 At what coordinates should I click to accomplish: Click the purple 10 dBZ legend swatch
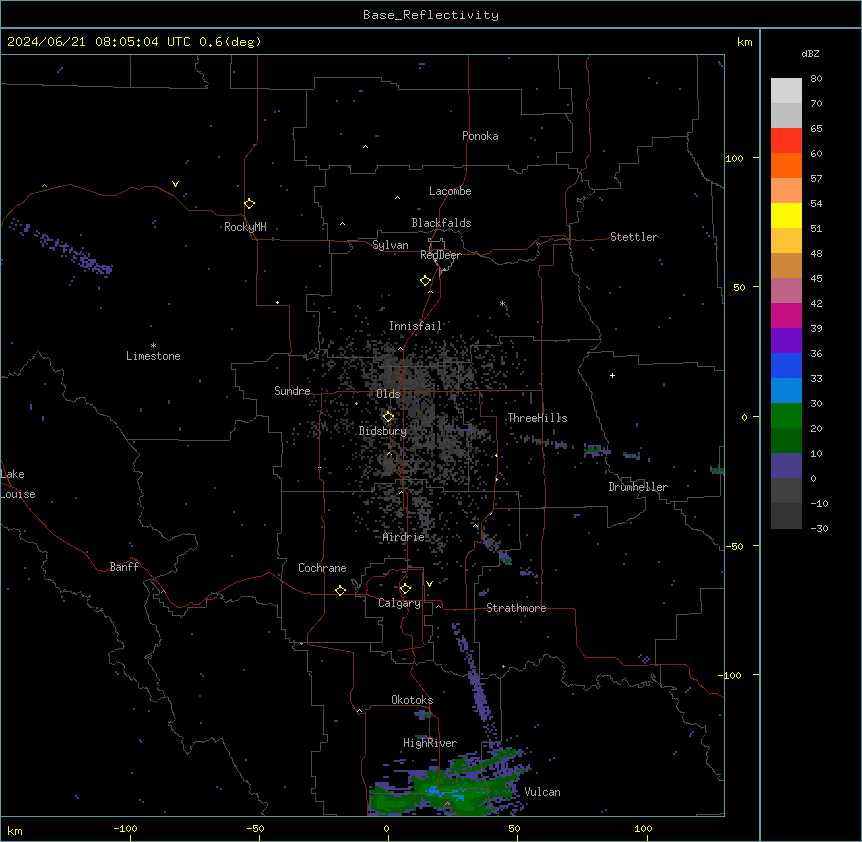tap(786, 466)
